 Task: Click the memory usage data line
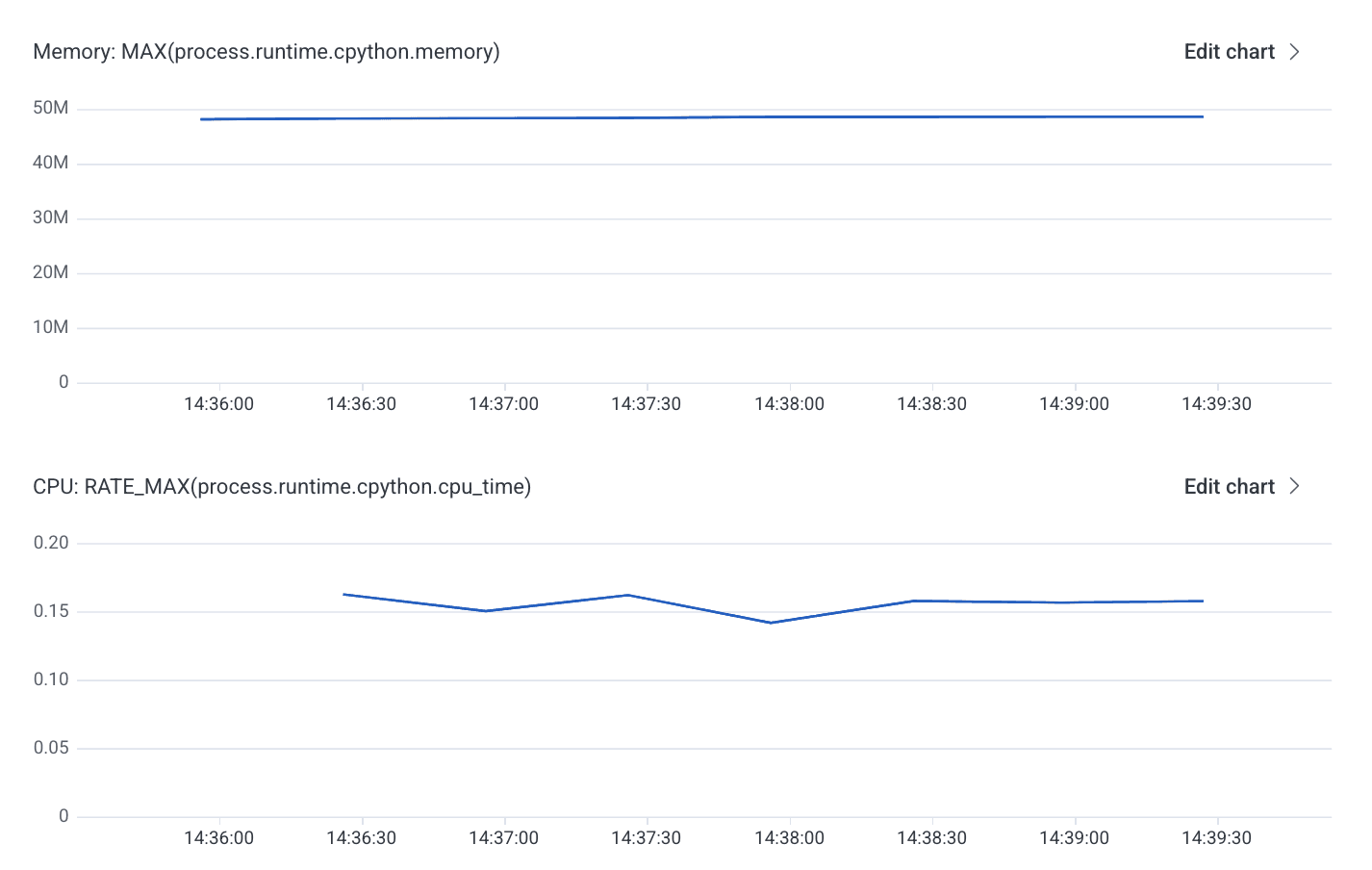point(673,115)
